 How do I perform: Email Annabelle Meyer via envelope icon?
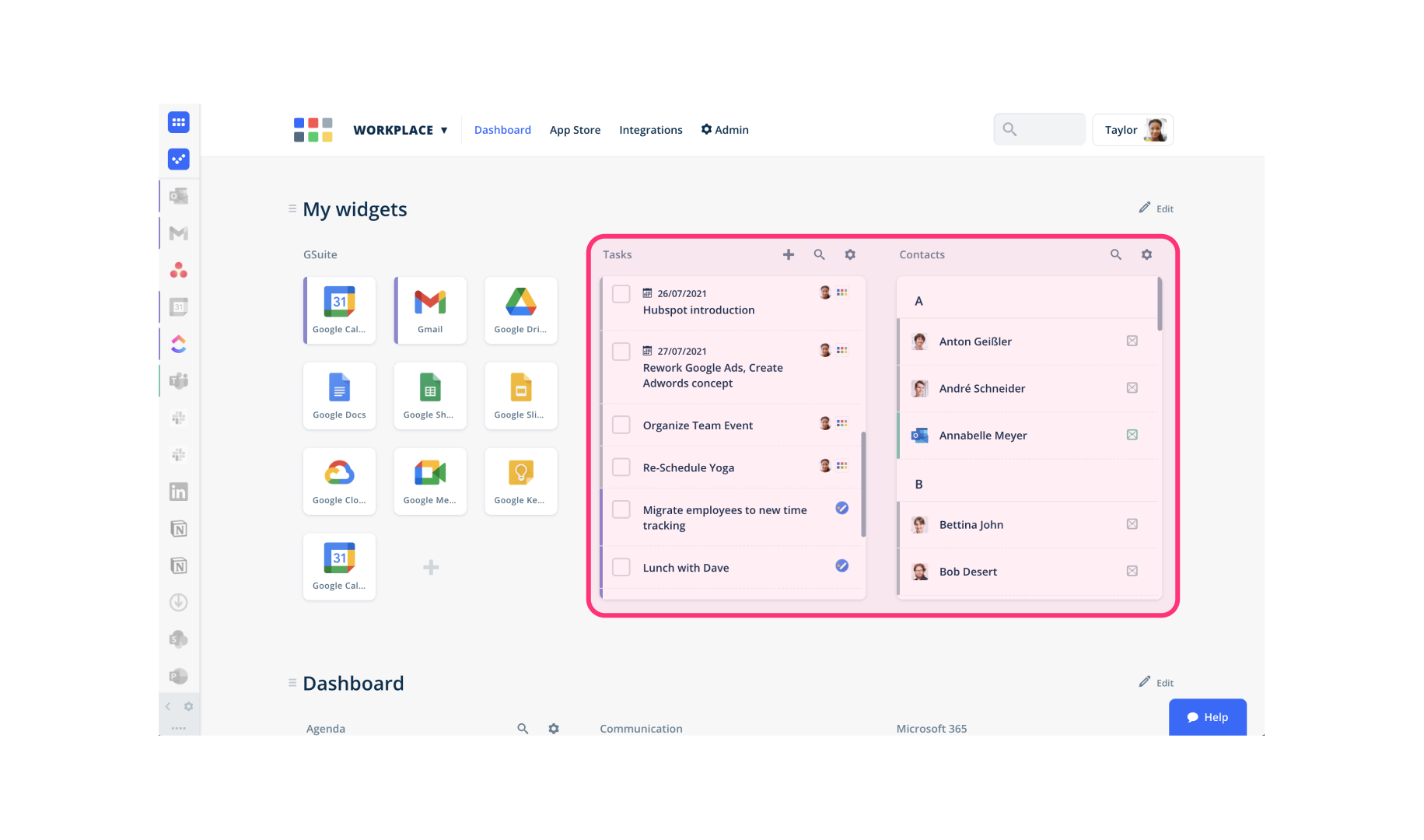pos(1132,435)
